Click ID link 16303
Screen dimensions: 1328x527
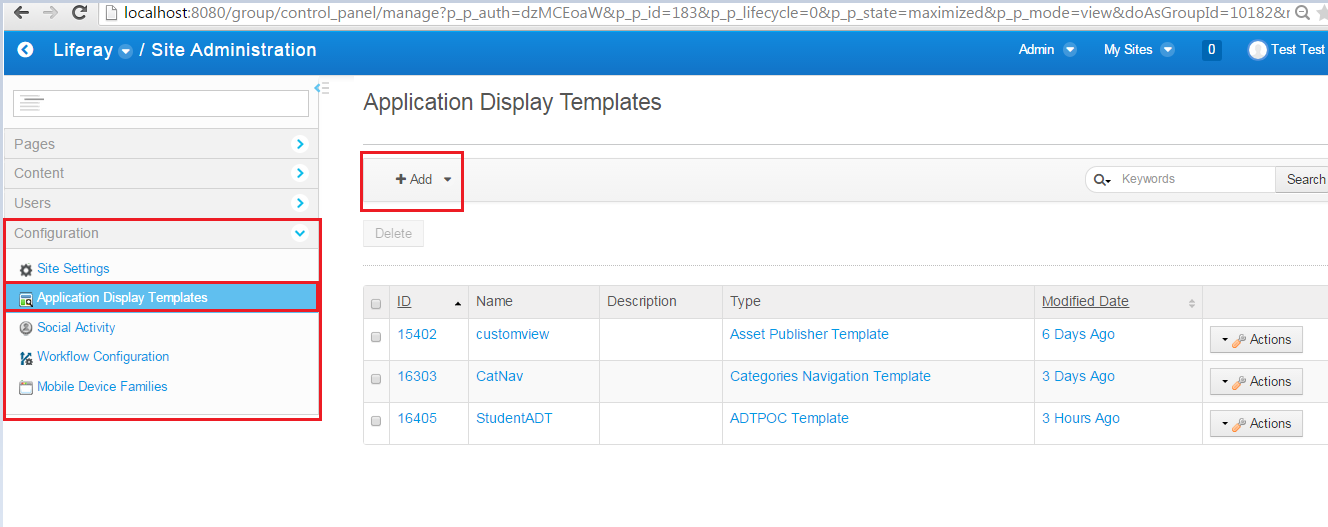pos(417,377)
